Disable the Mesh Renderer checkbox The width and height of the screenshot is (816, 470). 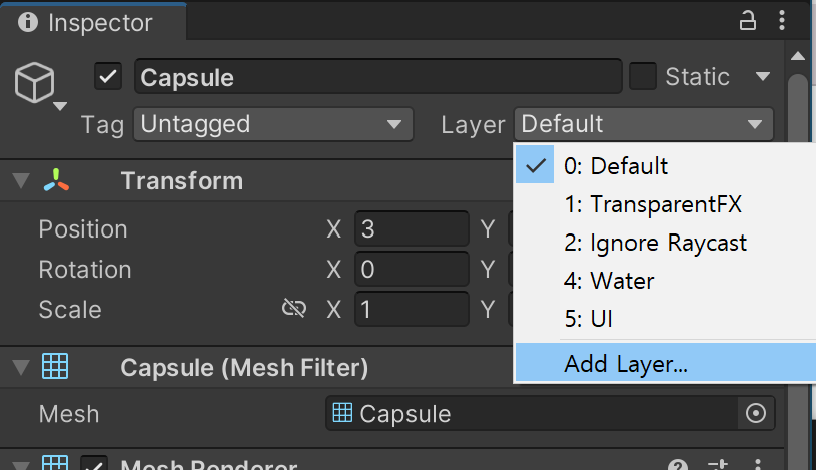[94, 466]
